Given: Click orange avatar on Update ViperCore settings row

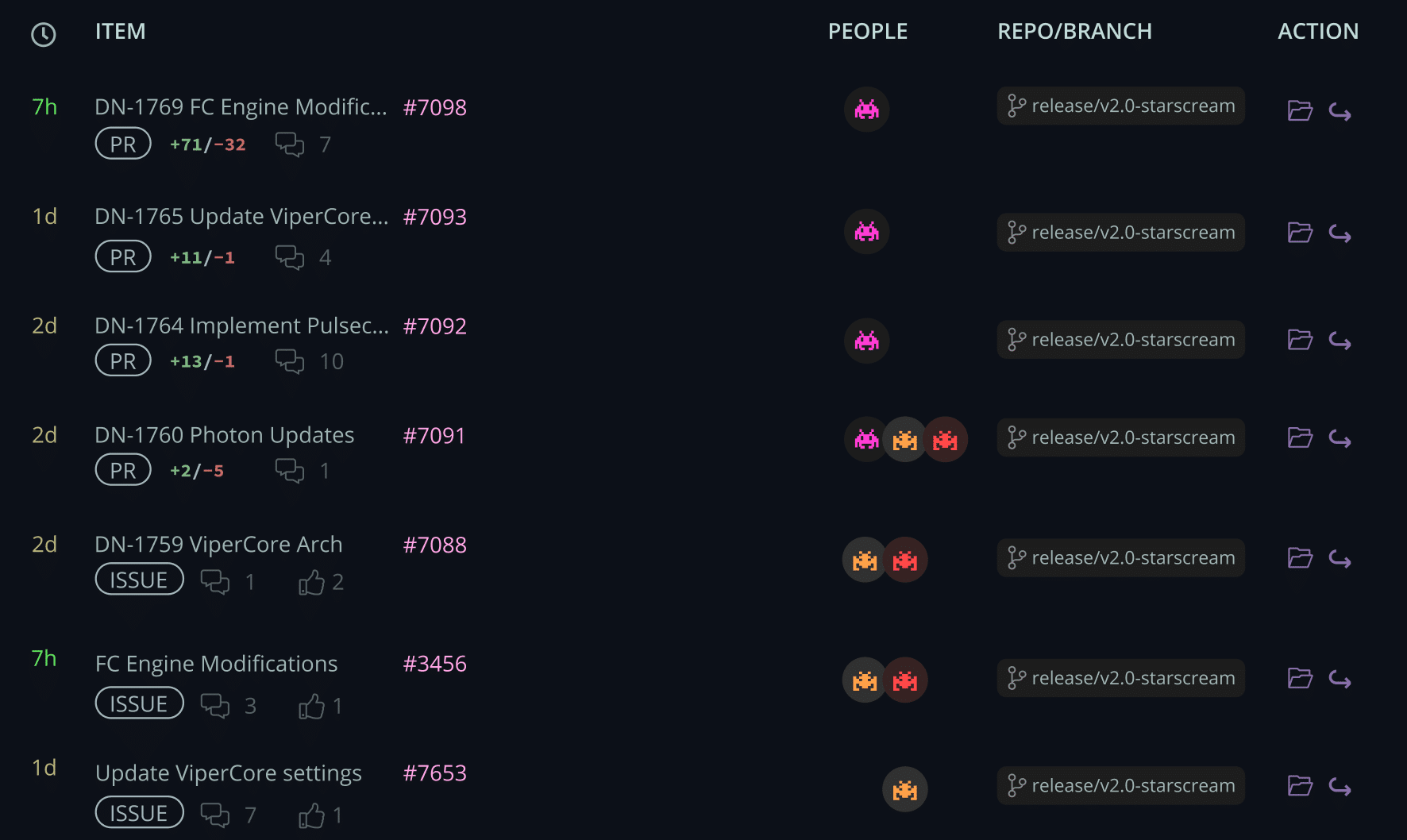Looking at the screenshot, I should [905, 789].
